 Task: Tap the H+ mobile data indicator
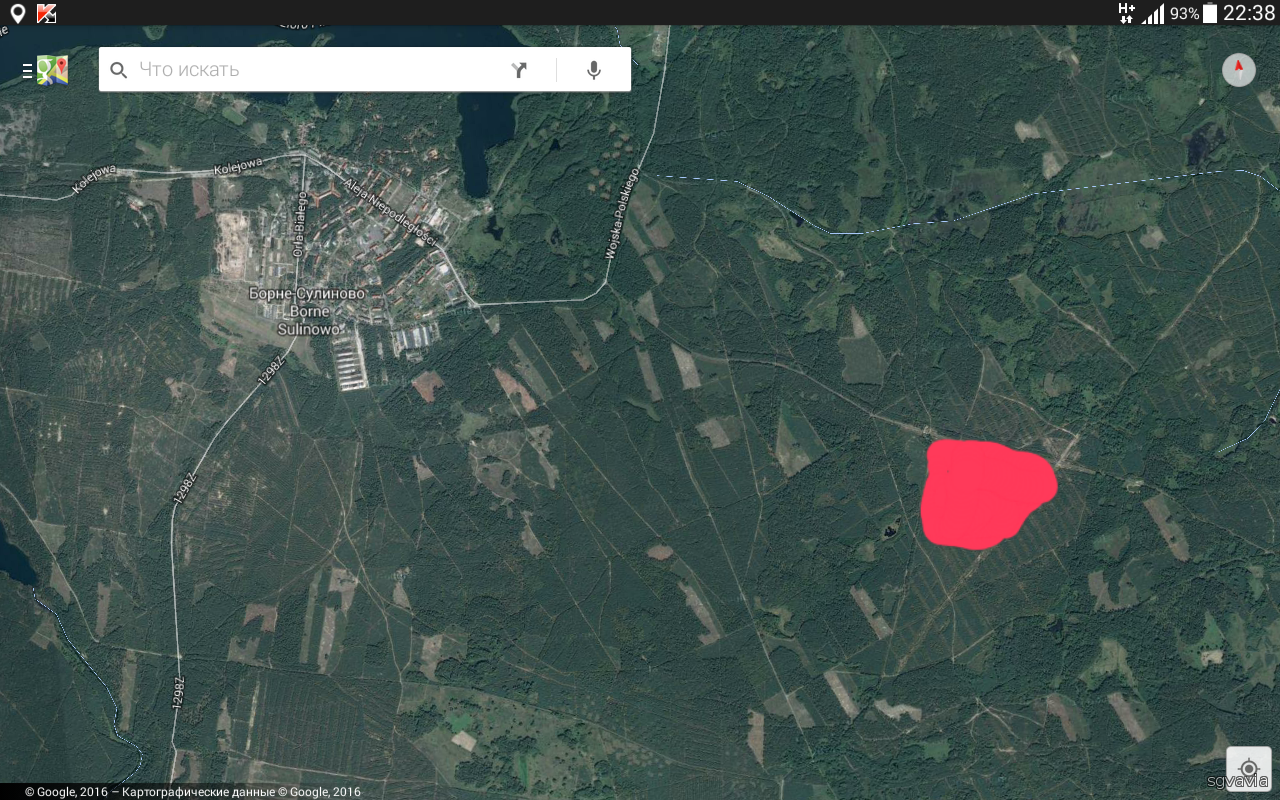(1126, 13)
